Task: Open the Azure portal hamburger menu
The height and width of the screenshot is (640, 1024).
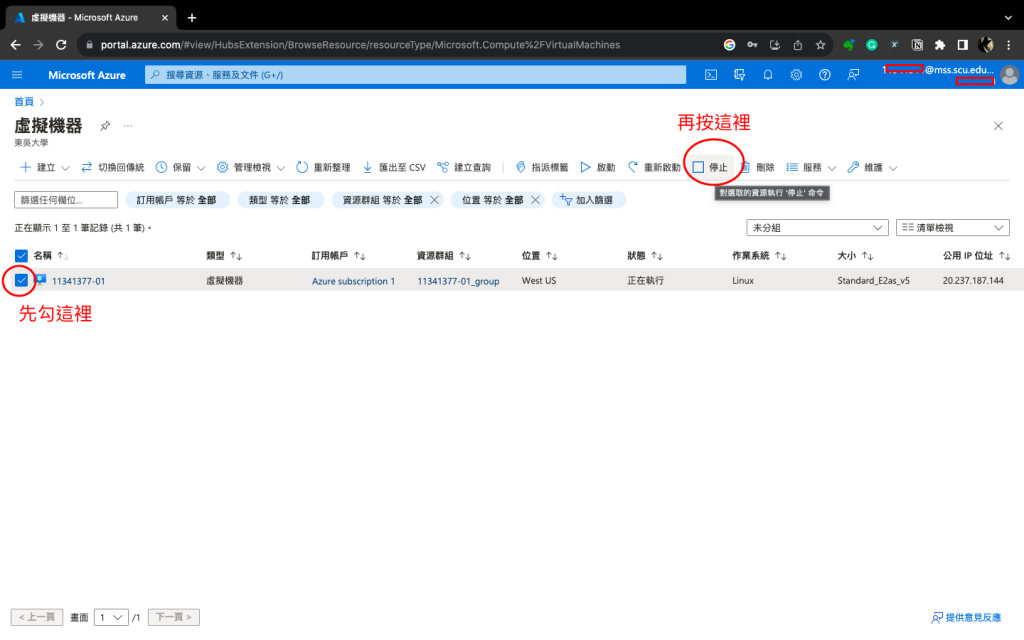Action: (x=17, y=75)
